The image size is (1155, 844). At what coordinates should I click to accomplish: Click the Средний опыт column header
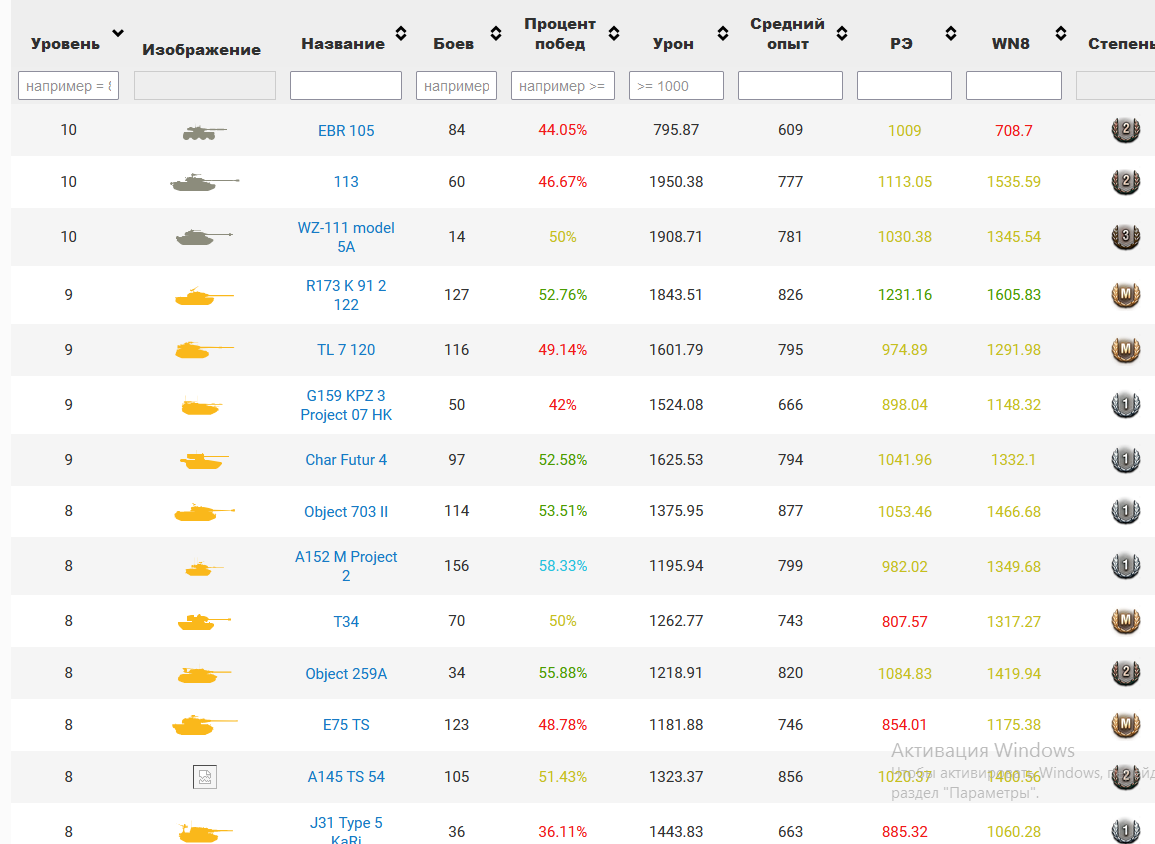coord(787,34)
